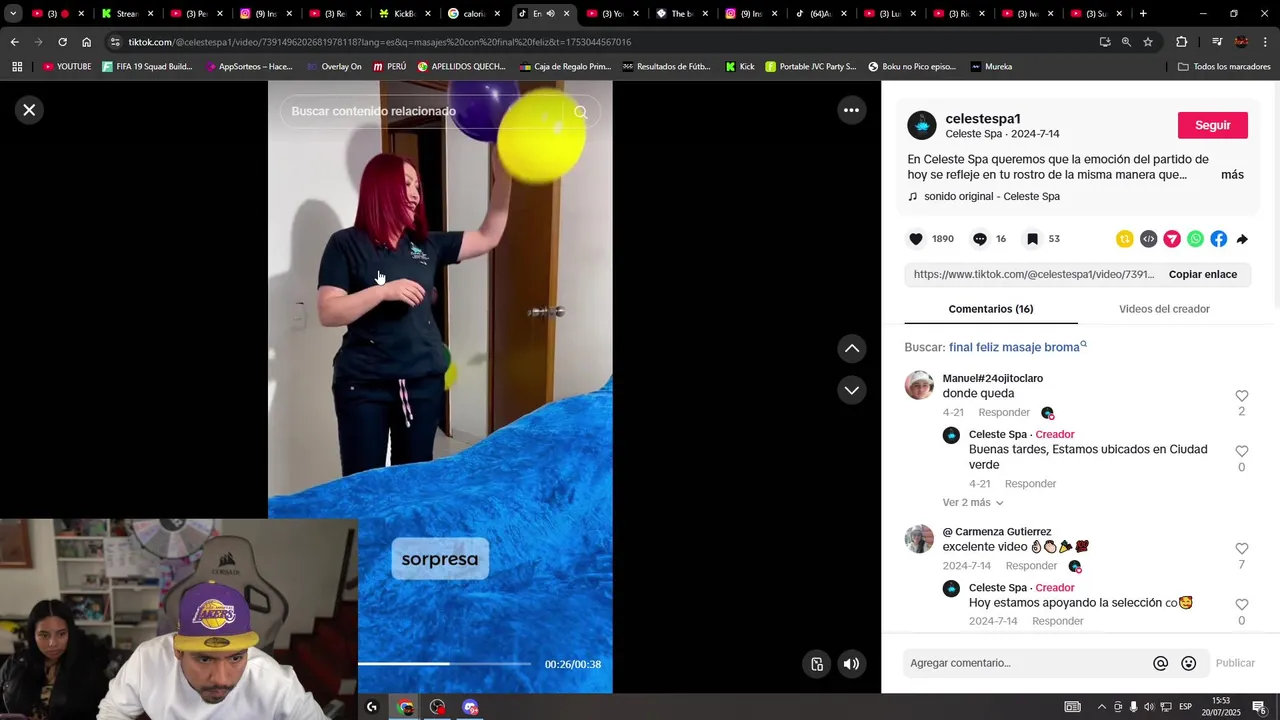Open 'final feliz masaje broma' search link
The height and width of the screenshot is (720, 1280).
(x=1017, y=347)
